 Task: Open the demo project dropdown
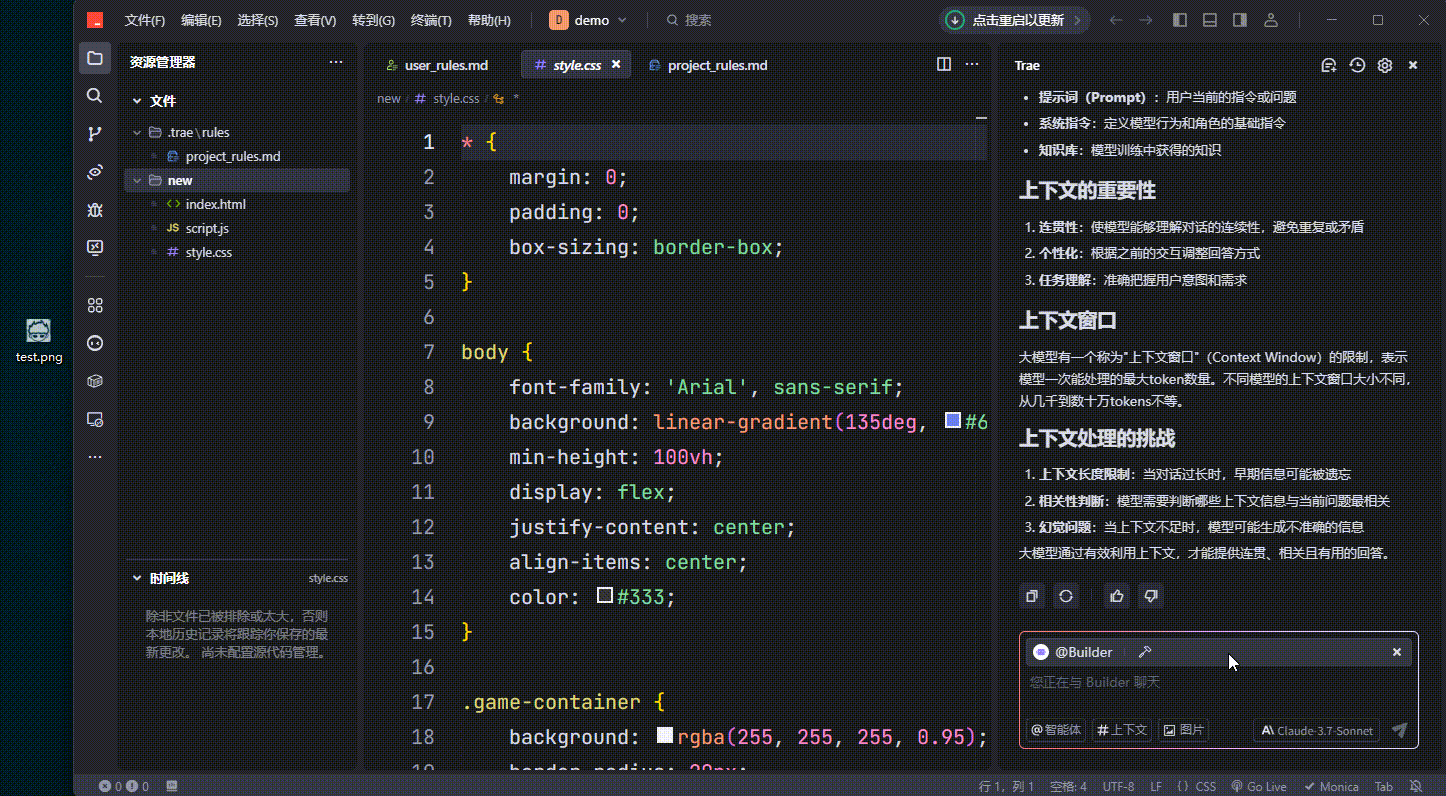[x=589, y=20]
